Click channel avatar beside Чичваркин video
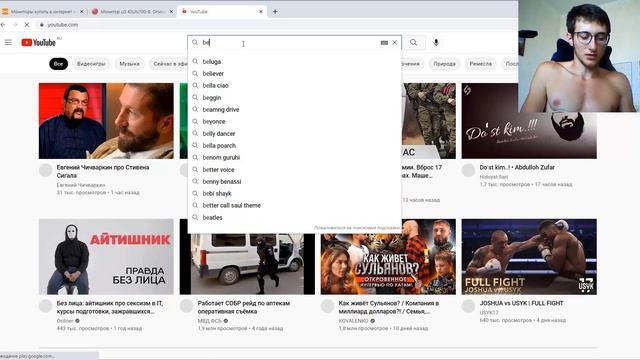Viewport: 640px width, 360px height. pyautogui.click(x=46, y=170)
